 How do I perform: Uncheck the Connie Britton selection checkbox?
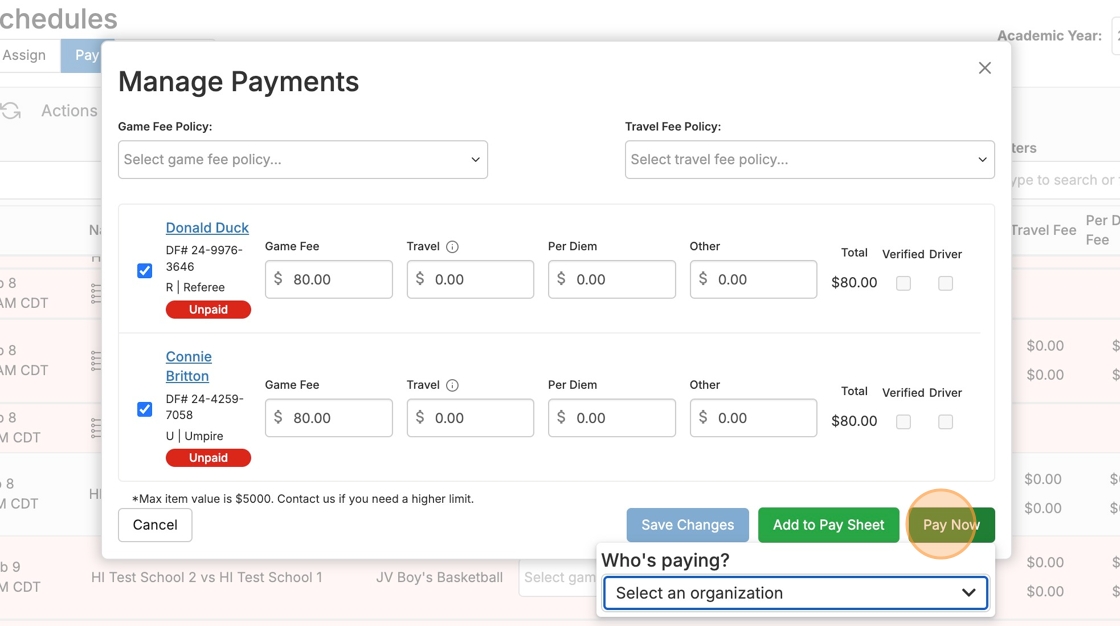[145, 409]
